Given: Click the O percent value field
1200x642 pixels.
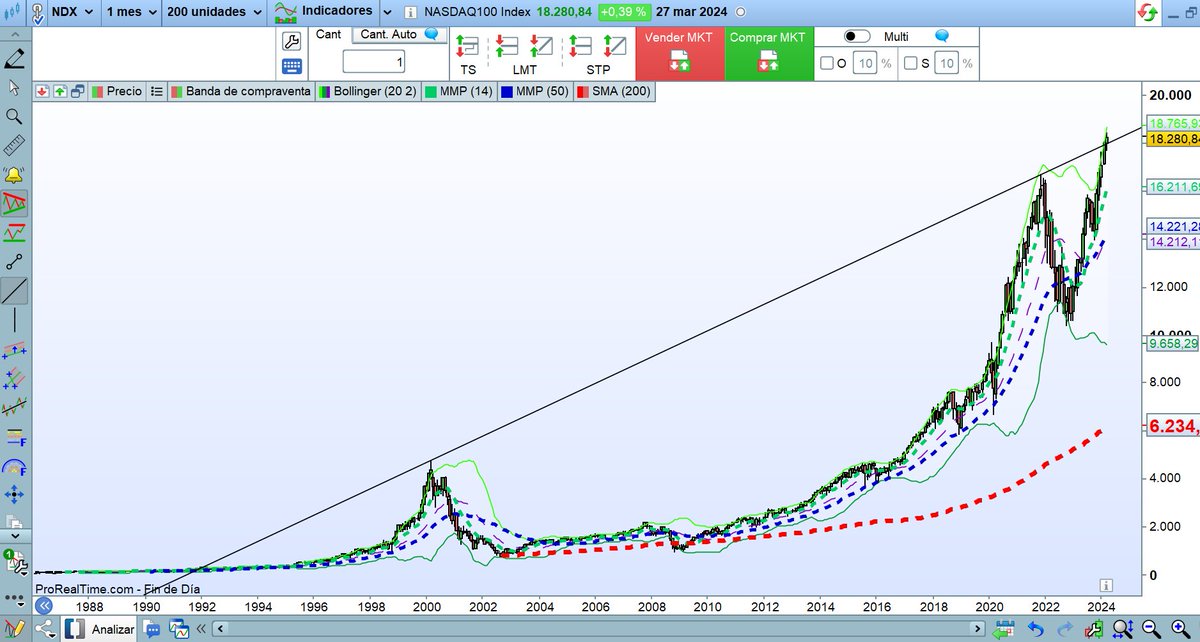Looking at the screenshot, I should point(863,63).
